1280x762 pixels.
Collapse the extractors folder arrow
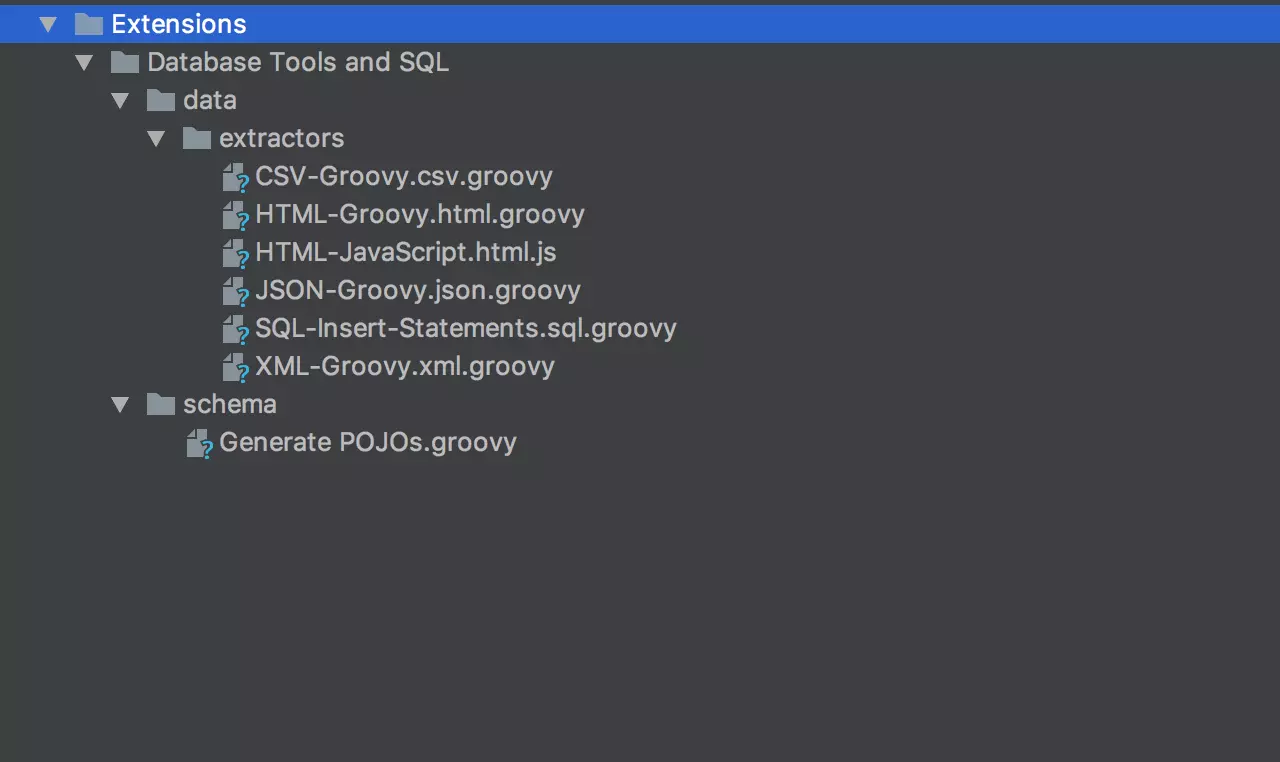pos(156,139)
